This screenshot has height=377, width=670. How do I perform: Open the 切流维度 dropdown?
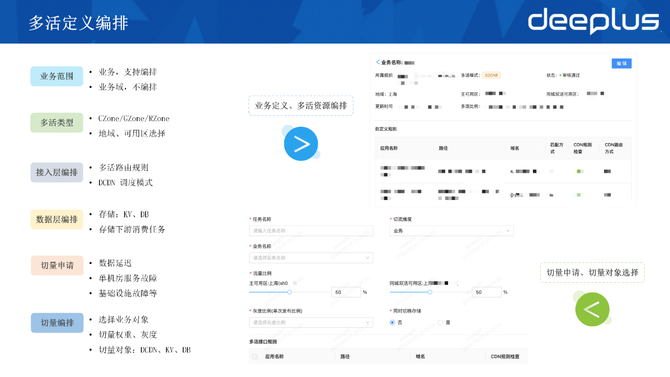(451, 231)
